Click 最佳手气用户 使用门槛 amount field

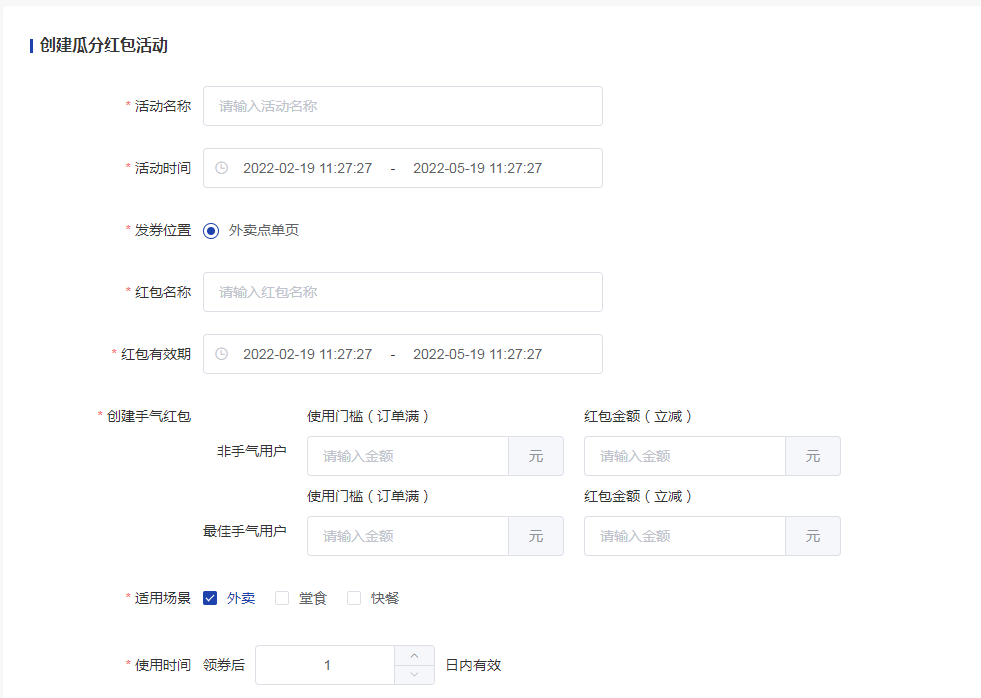(407, 536)
